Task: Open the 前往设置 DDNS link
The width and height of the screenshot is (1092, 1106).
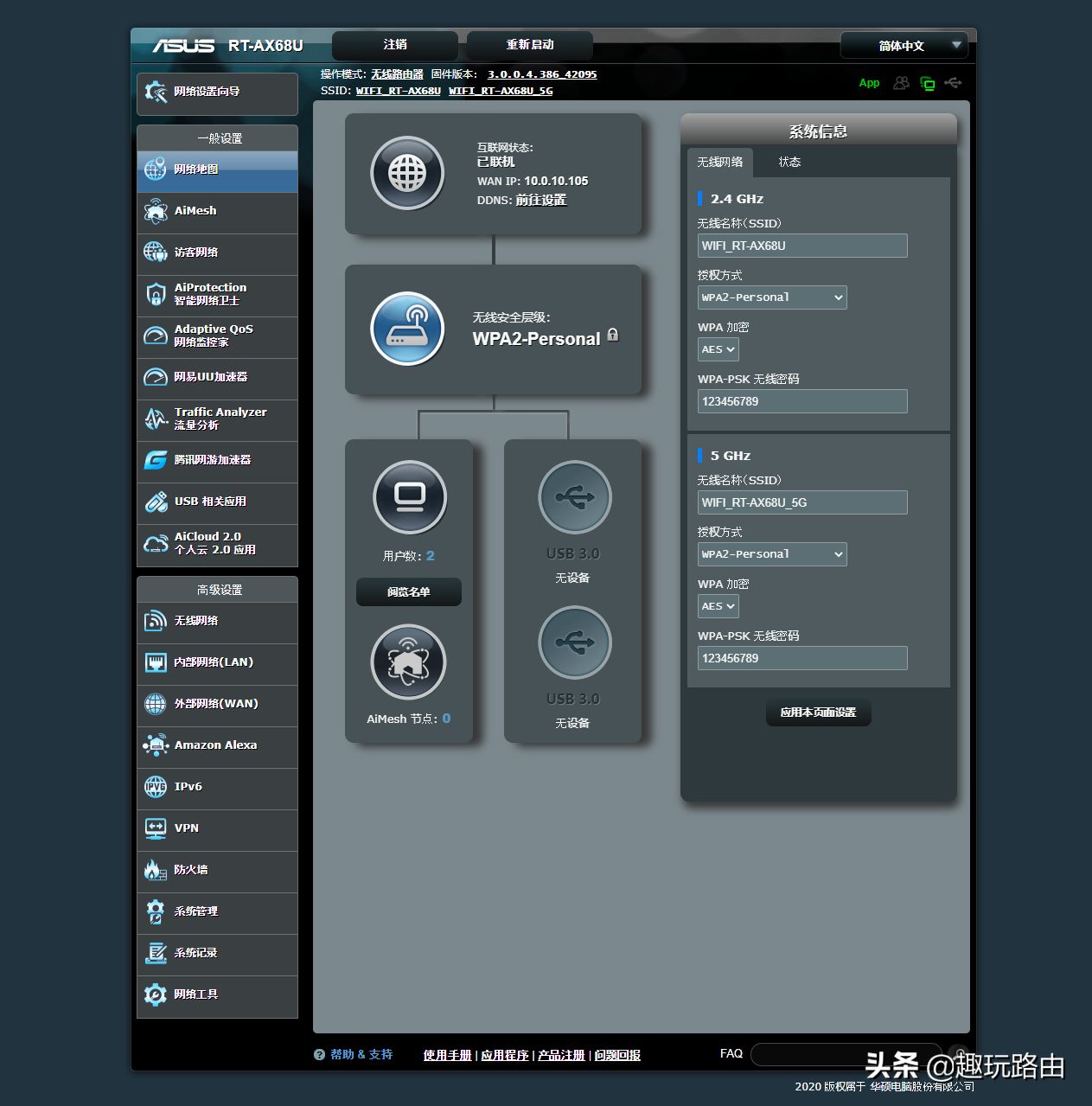Action: [541, 201]
